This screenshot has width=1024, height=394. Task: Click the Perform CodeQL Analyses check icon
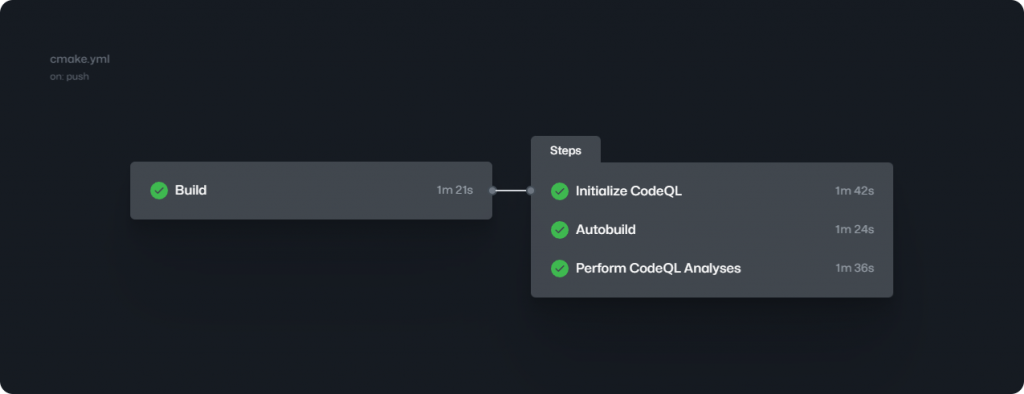[560, 269]
